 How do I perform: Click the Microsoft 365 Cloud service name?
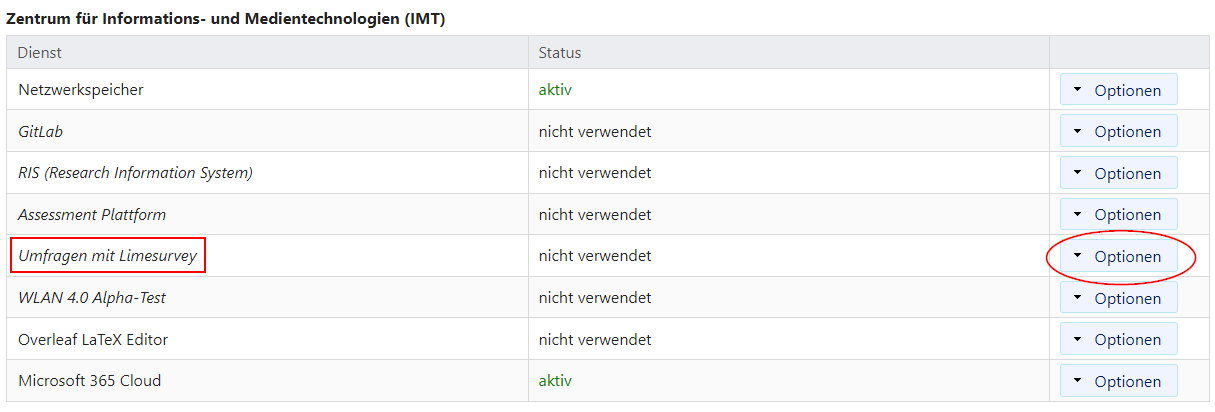click(89, 381)
